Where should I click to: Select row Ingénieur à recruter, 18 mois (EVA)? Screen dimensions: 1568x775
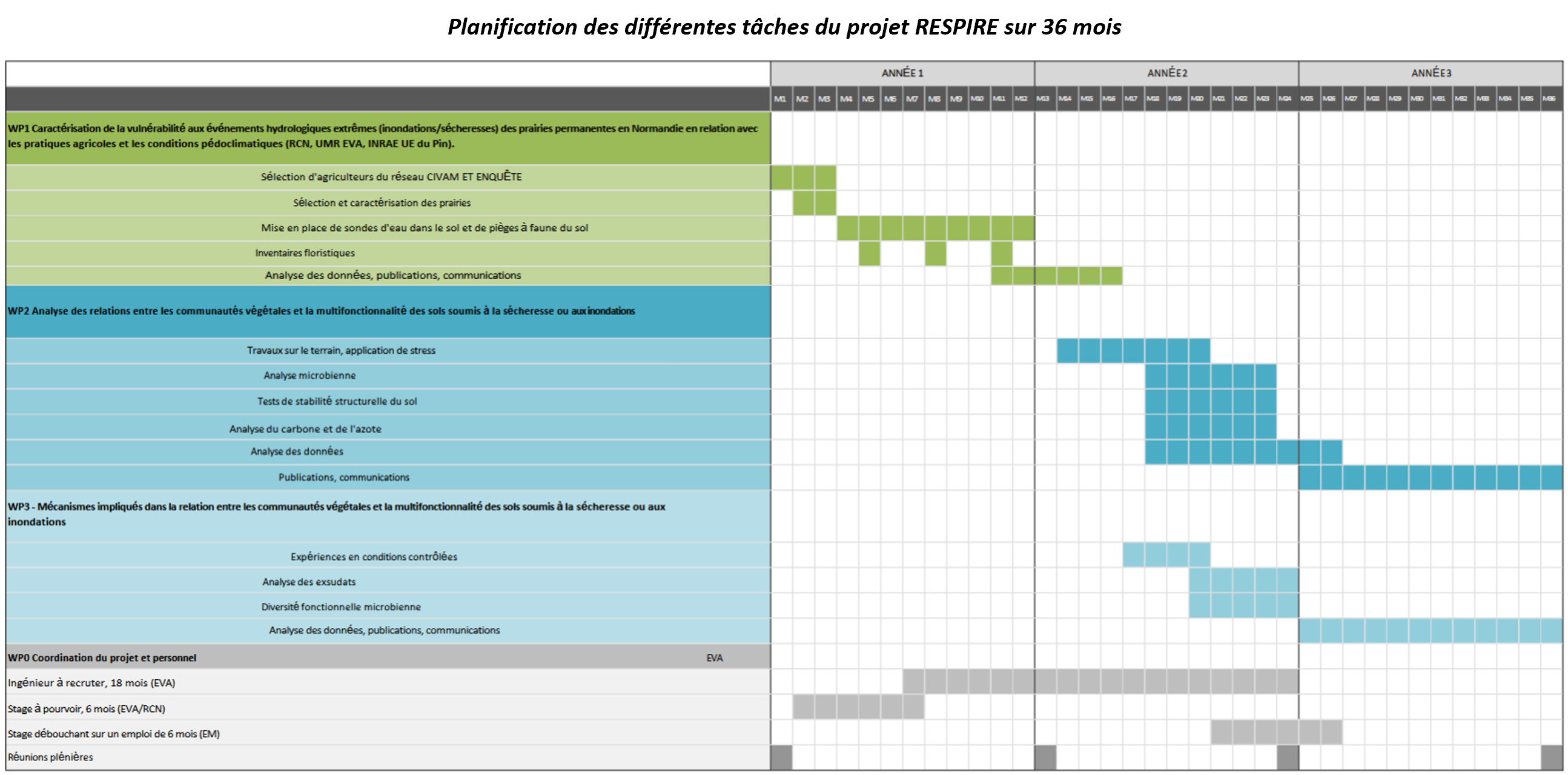click(x=388, y=682)
